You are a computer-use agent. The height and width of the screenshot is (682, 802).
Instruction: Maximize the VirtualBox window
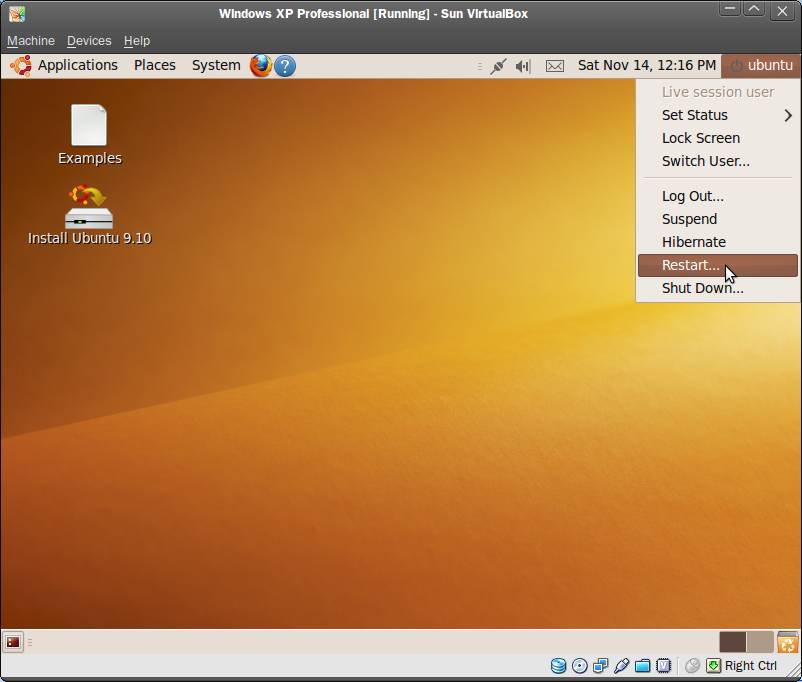coord(754,9)
